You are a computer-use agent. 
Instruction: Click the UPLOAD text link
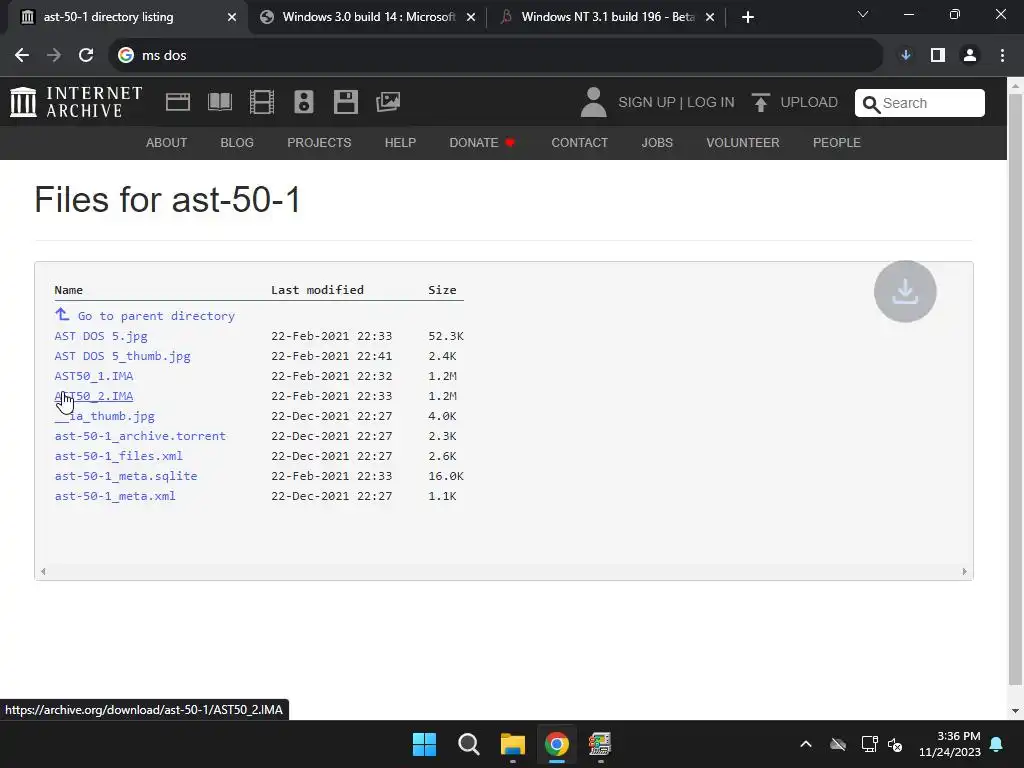coord(809,103)
